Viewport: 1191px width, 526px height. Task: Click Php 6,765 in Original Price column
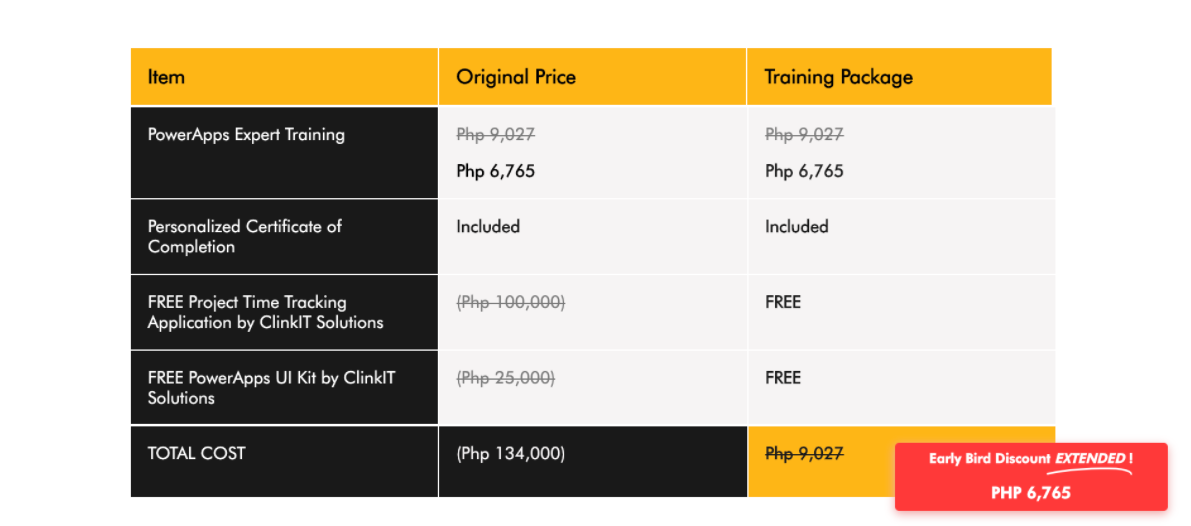(495, 172)
